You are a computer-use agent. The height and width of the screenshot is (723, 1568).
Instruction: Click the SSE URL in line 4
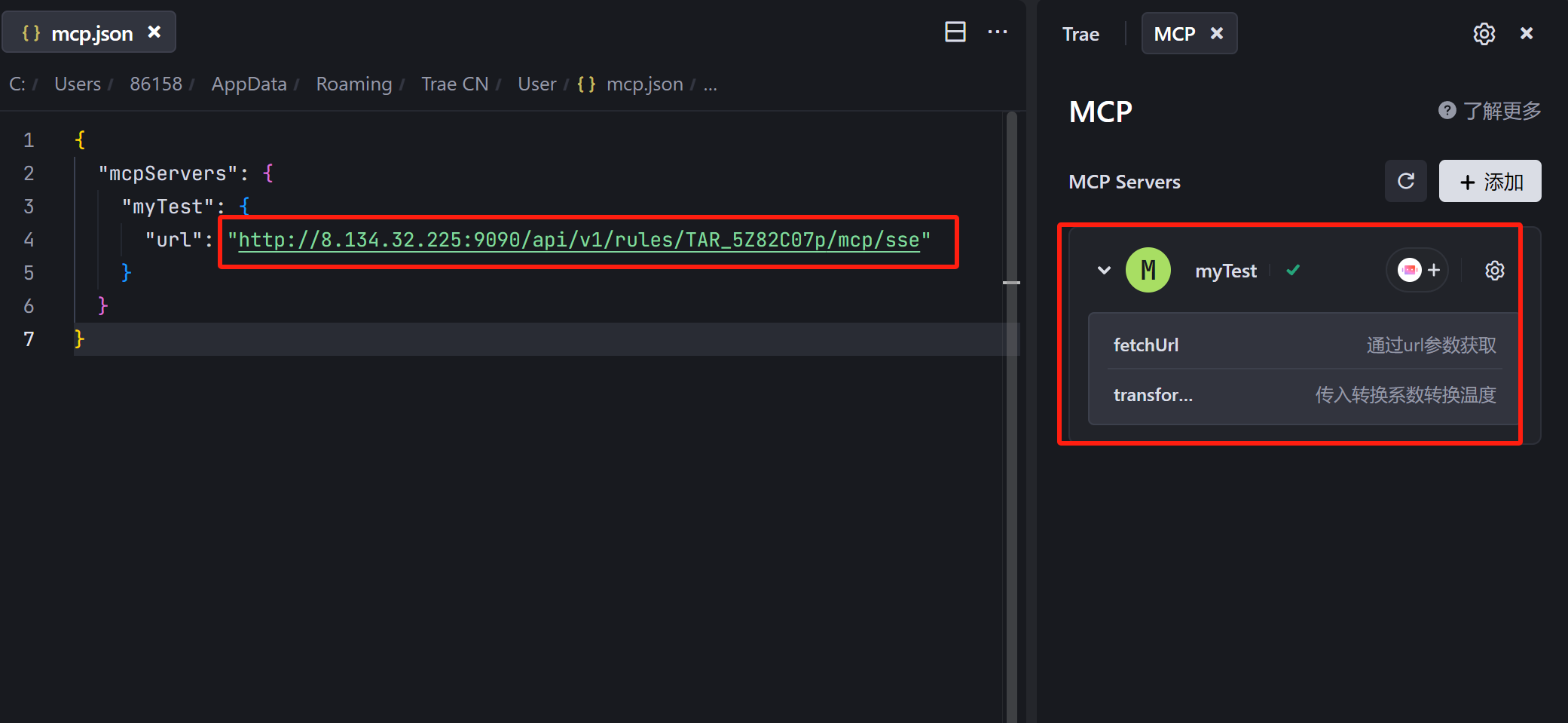pos(579,240)
